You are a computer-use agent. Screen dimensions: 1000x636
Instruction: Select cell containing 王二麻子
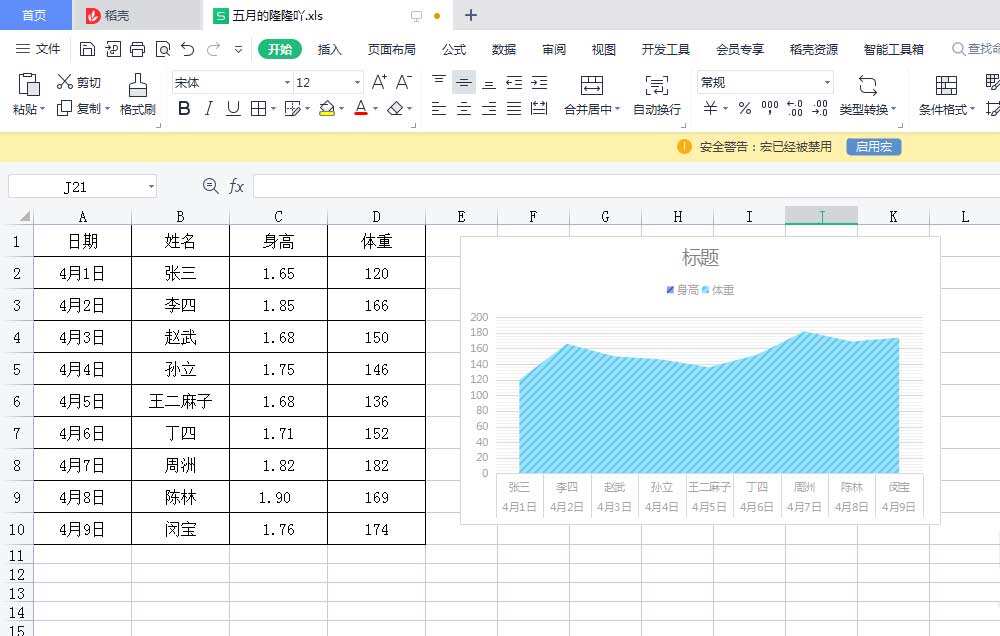(180, 401)
